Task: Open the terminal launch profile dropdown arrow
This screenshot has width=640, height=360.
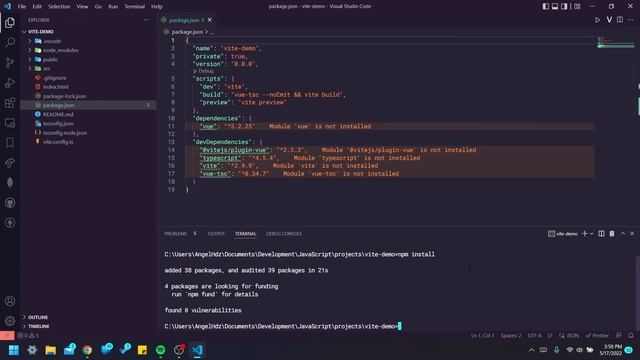Action: (x=591, y=234)
